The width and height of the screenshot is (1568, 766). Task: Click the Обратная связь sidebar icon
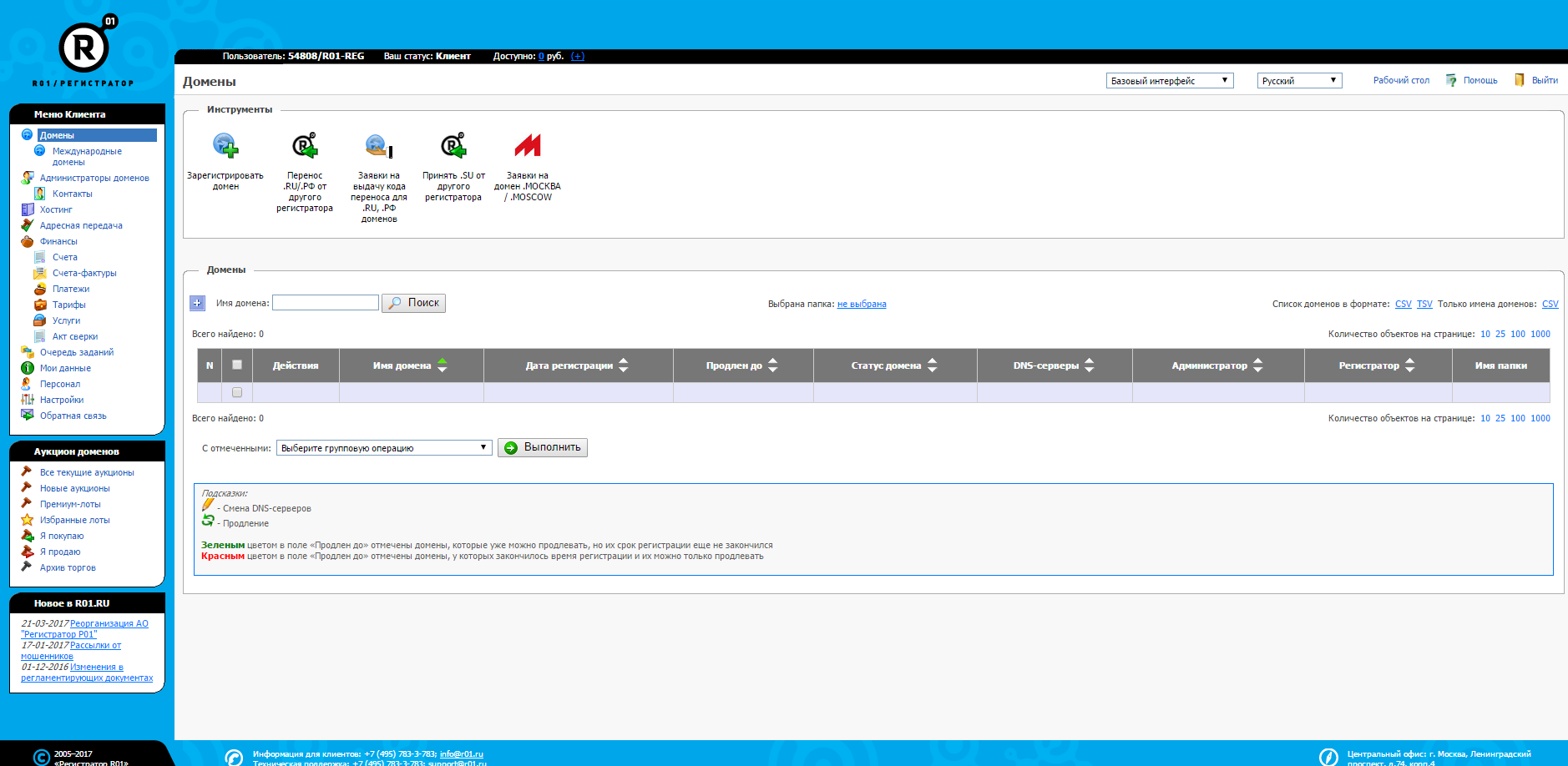(28, 416)
